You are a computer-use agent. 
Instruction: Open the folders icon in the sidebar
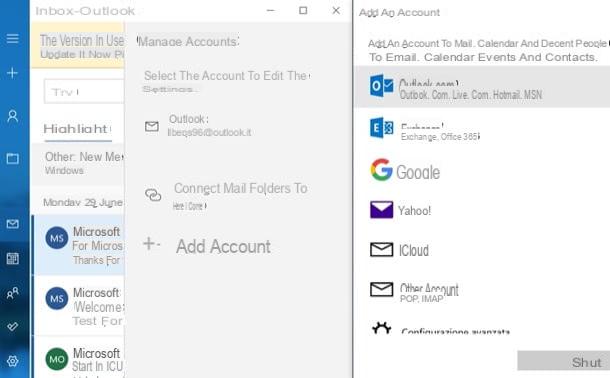point(12,158)
